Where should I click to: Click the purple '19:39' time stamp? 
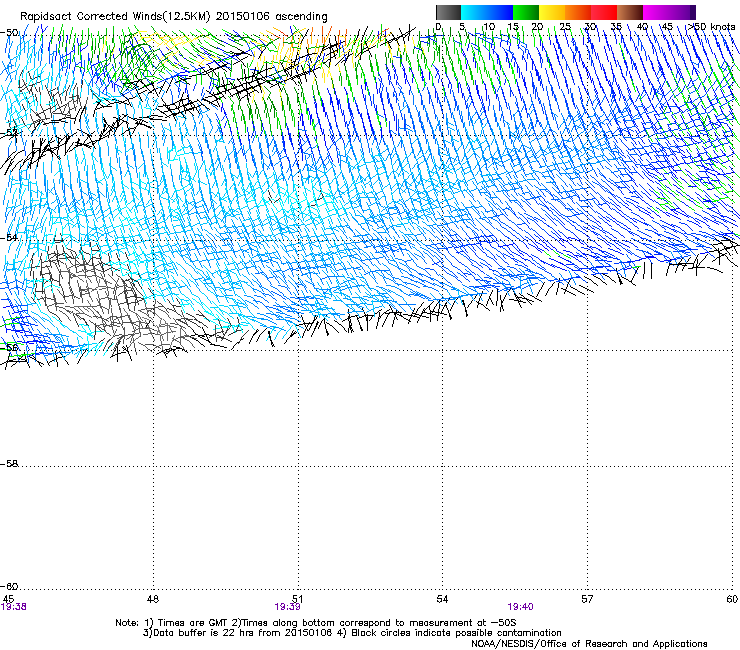pos(287,607)
